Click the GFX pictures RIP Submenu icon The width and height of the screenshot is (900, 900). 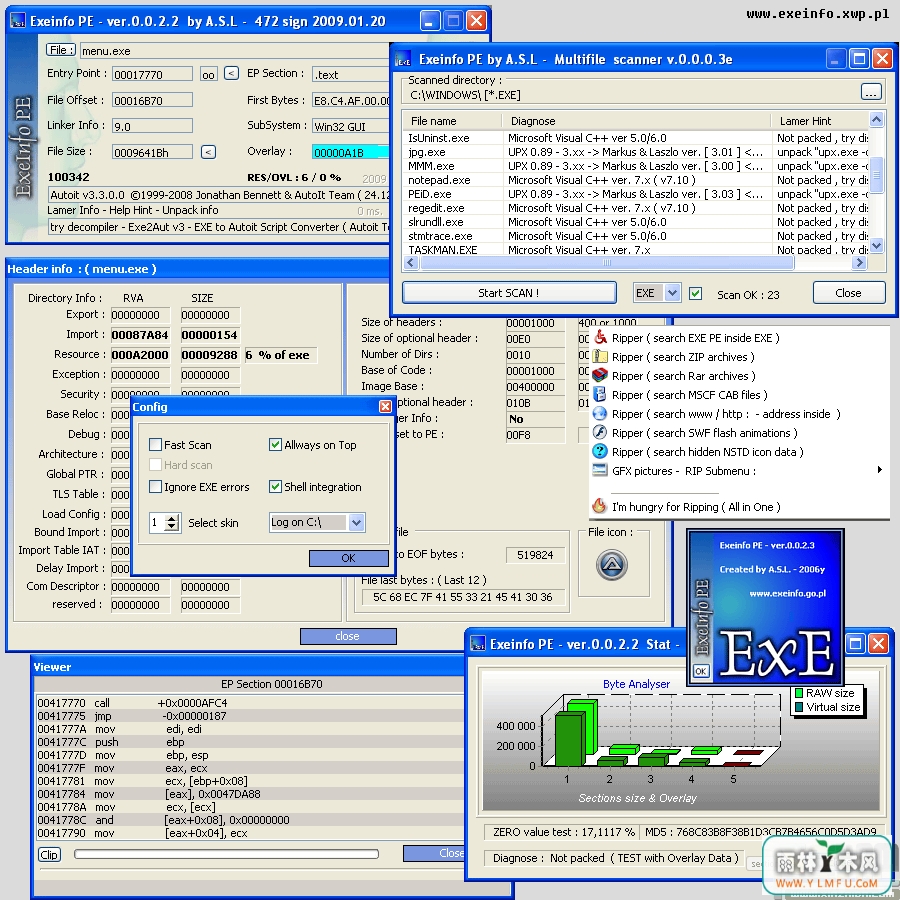click(x=600, y=470)
